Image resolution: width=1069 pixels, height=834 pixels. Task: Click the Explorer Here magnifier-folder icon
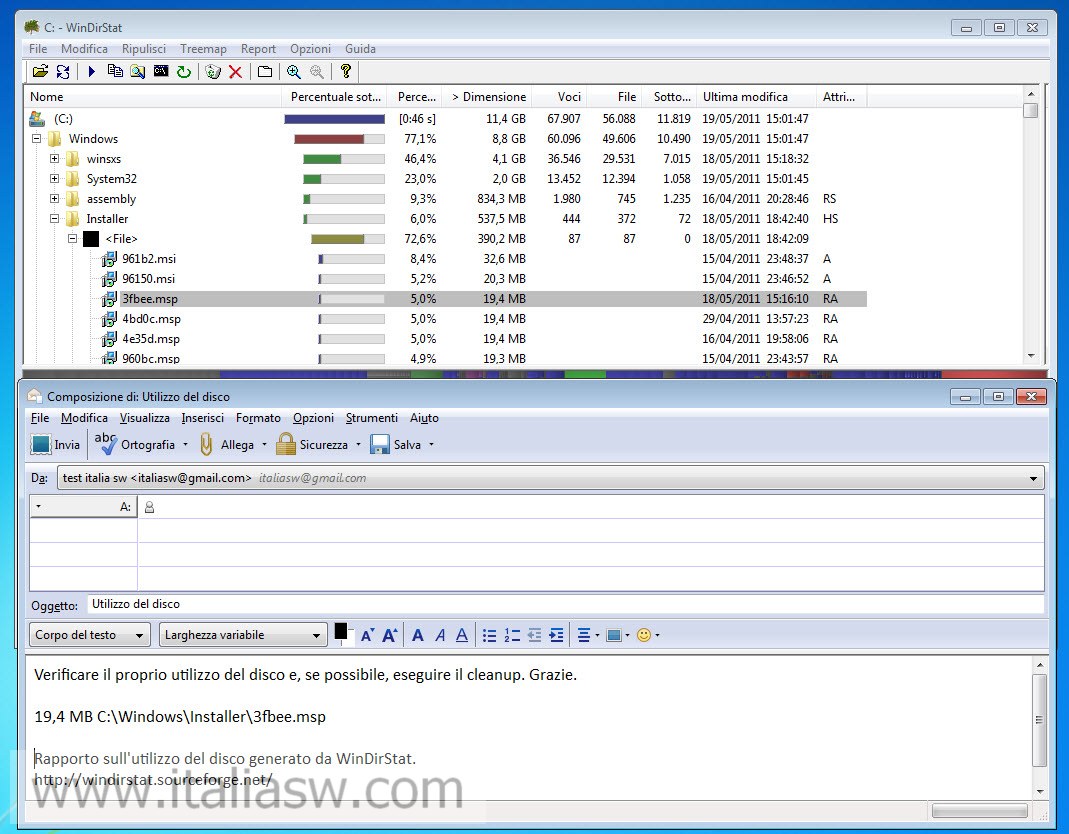(x=138, y=71)
